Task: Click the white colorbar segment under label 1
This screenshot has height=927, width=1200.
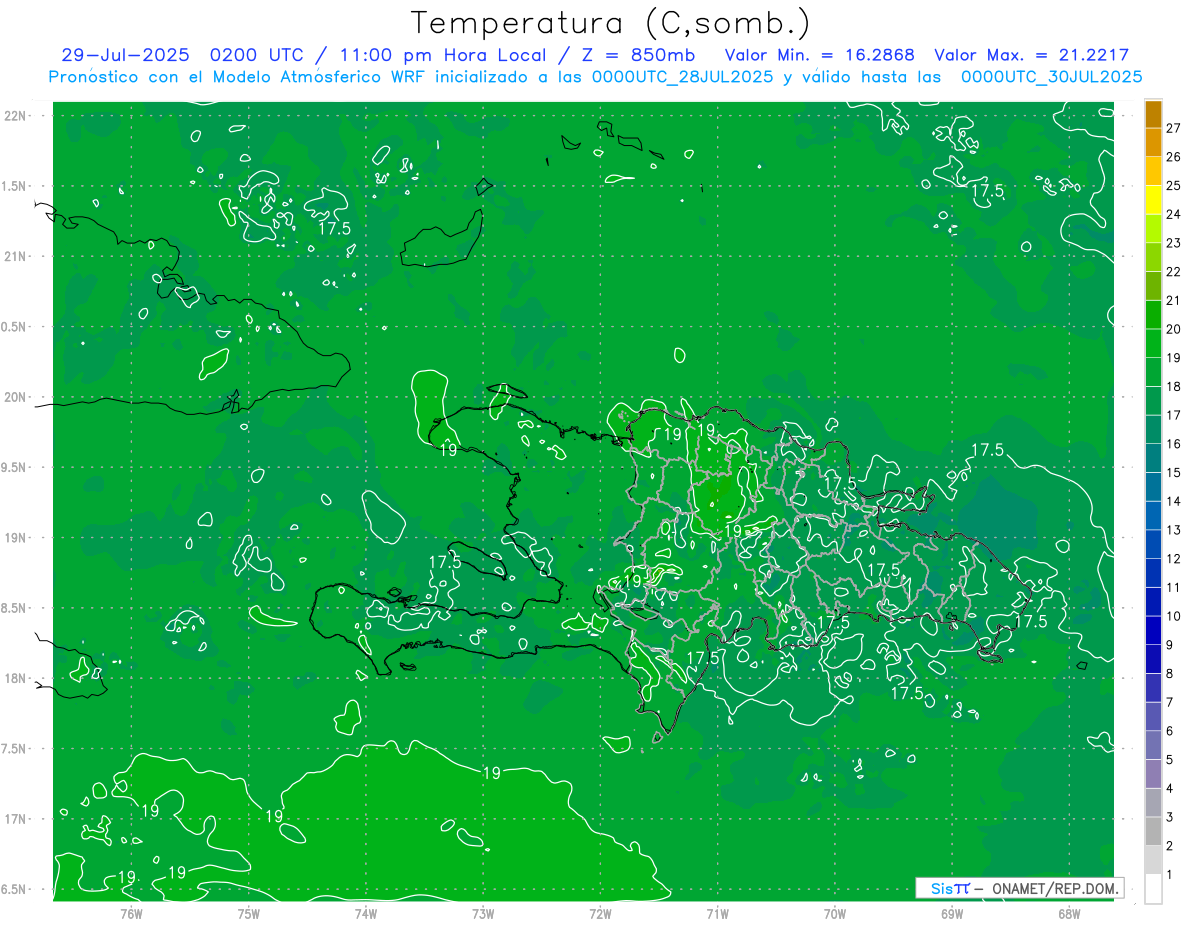Action: click(x=1153, y=889)
